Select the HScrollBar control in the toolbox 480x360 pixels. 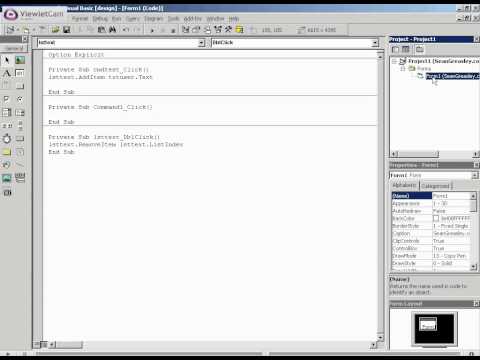pyautogui.click(x=7, y=126)
